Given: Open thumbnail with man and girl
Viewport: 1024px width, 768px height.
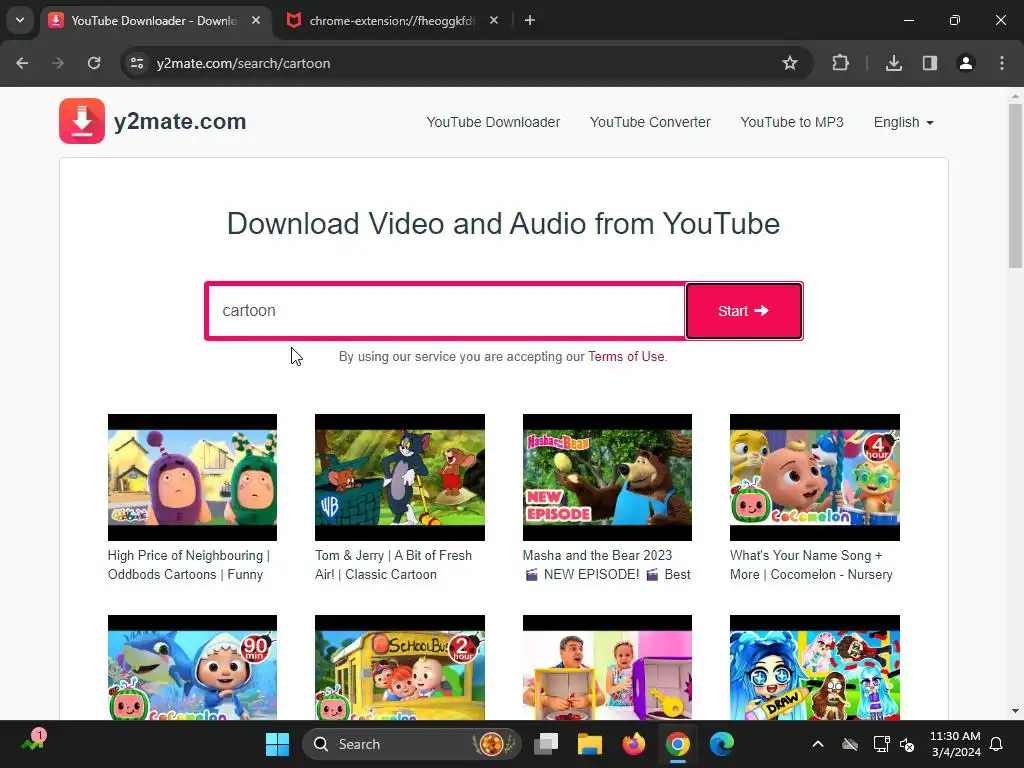Looking at the screenshot, I should coord(607,667).
